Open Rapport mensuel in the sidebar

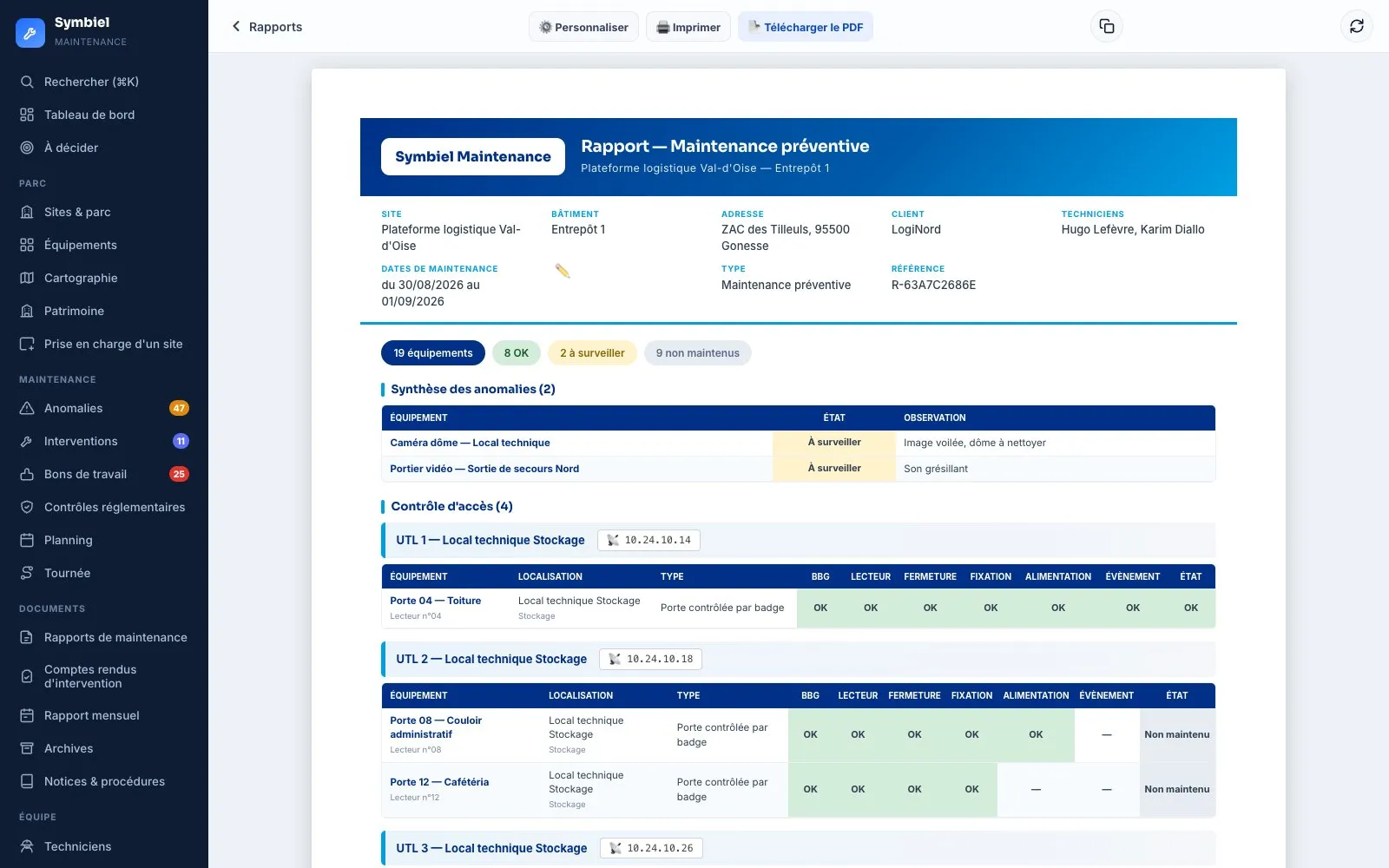(104, 715)
